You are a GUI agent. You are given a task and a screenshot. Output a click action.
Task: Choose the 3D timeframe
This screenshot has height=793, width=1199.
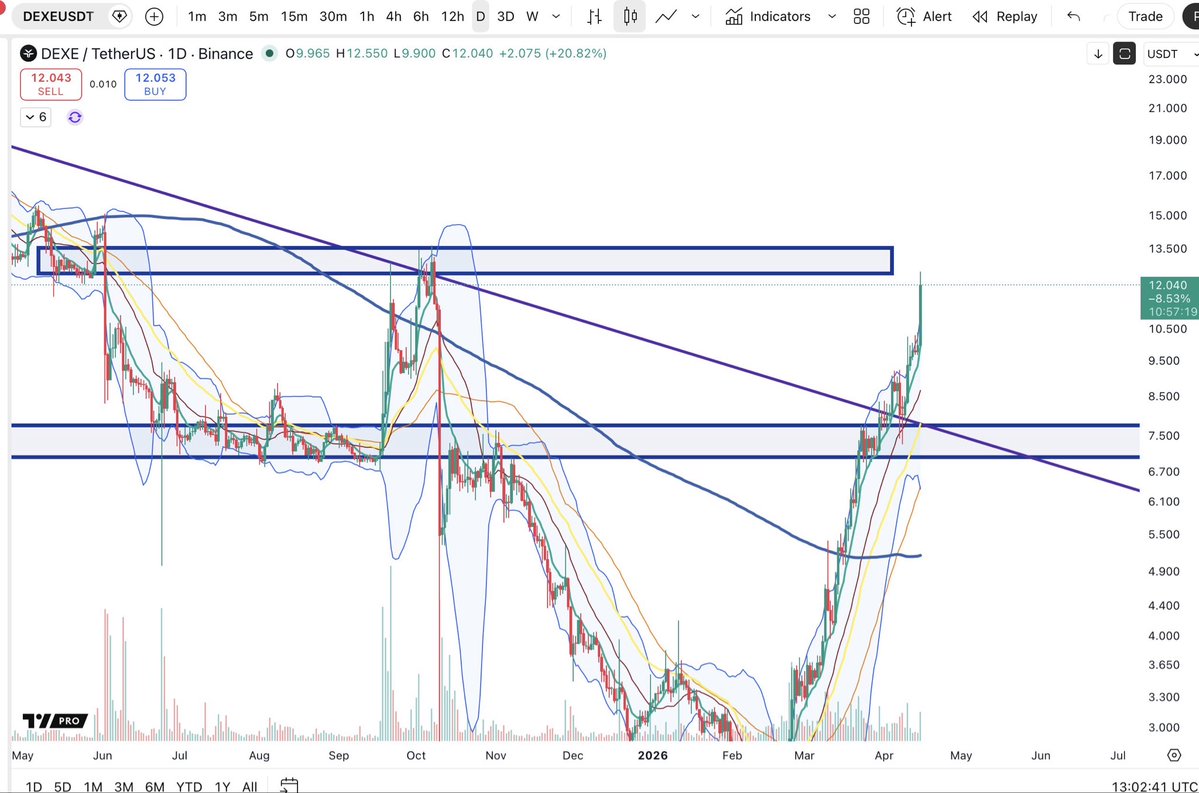point(505,16)
